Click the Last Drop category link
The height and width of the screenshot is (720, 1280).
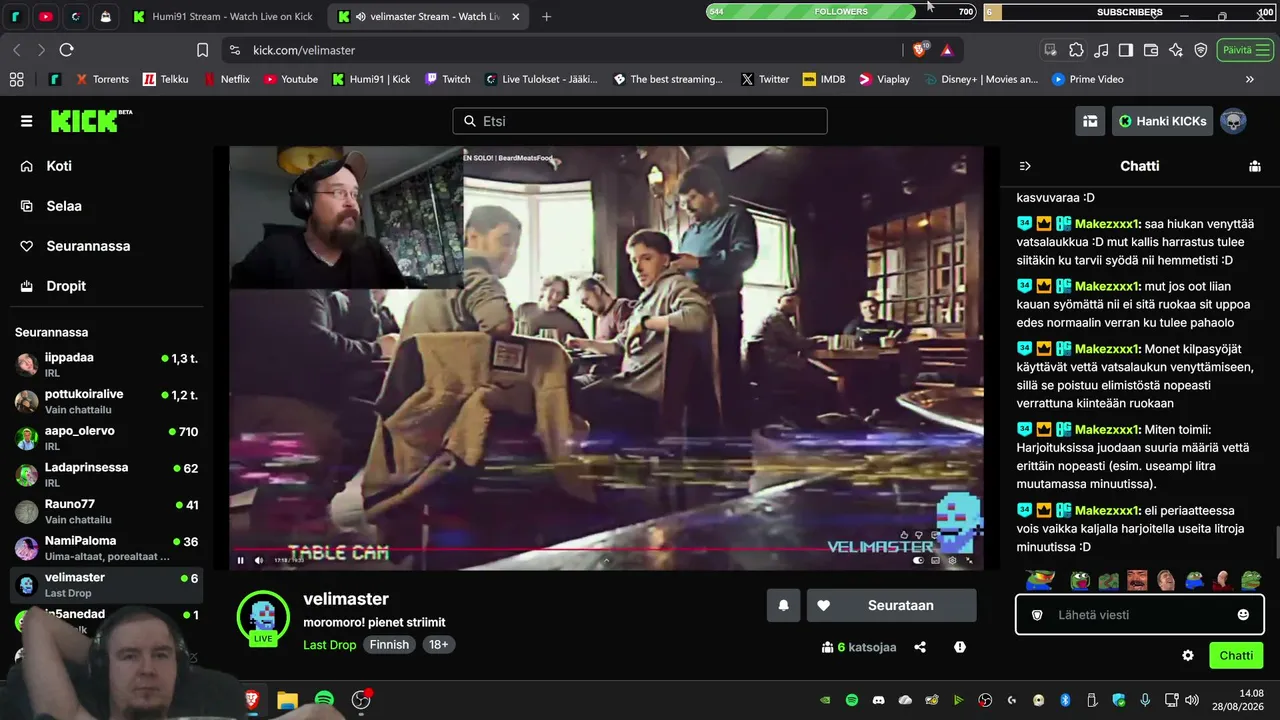pos(330,645)
